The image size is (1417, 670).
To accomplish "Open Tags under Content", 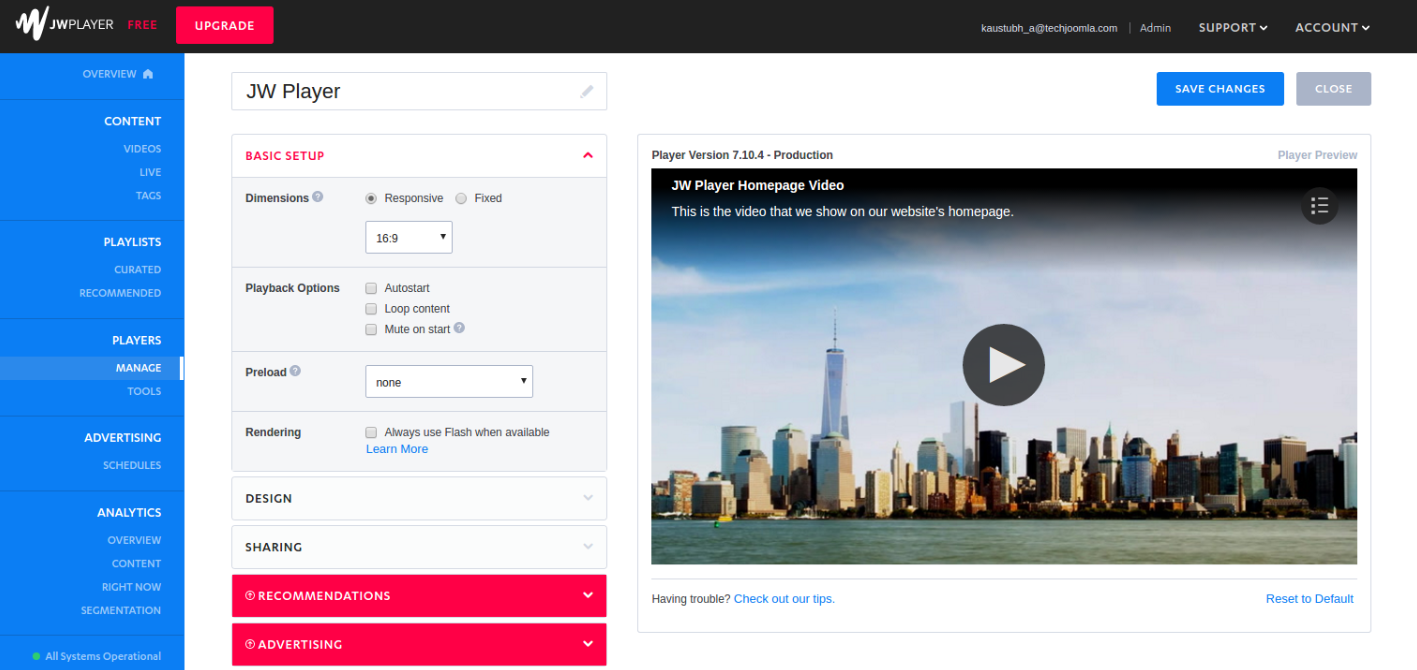I will (148, 196).
